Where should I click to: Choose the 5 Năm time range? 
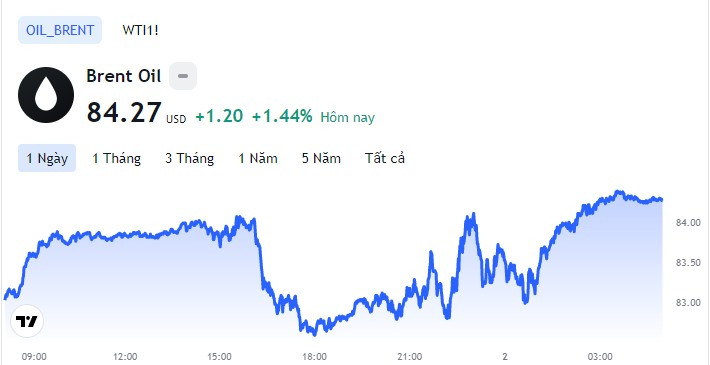[321, 158]
